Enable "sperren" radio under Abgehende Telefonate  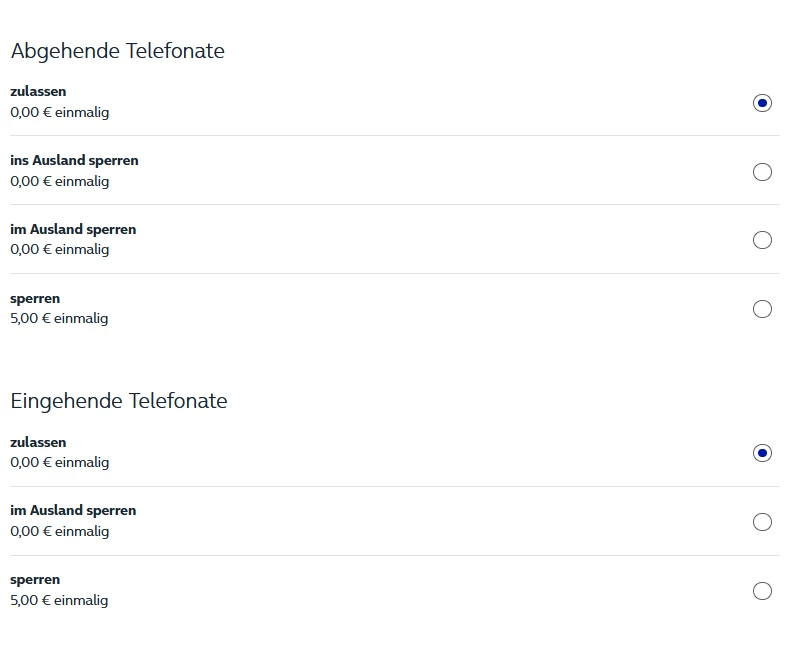click(762, 309)
